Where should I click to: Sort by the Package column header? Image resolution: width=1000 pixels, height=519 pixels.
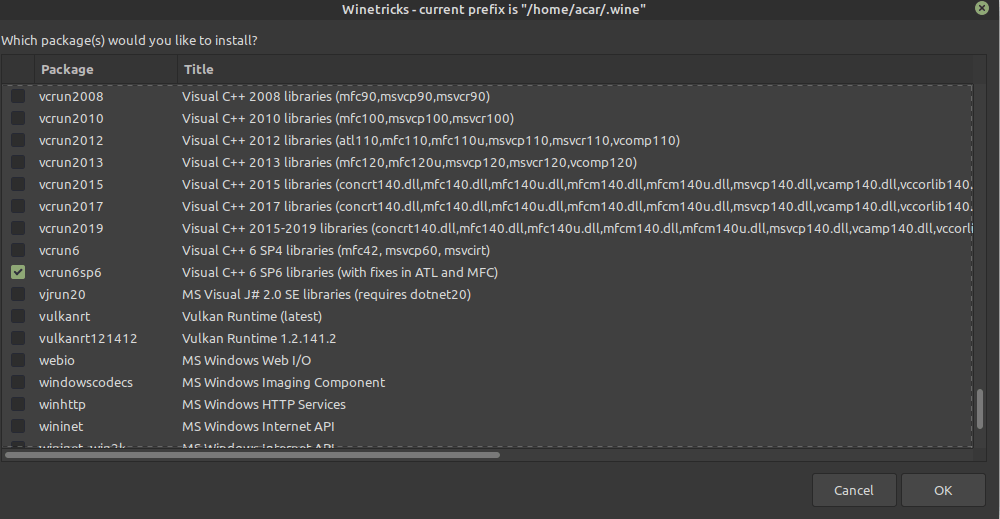pos(106,69)
